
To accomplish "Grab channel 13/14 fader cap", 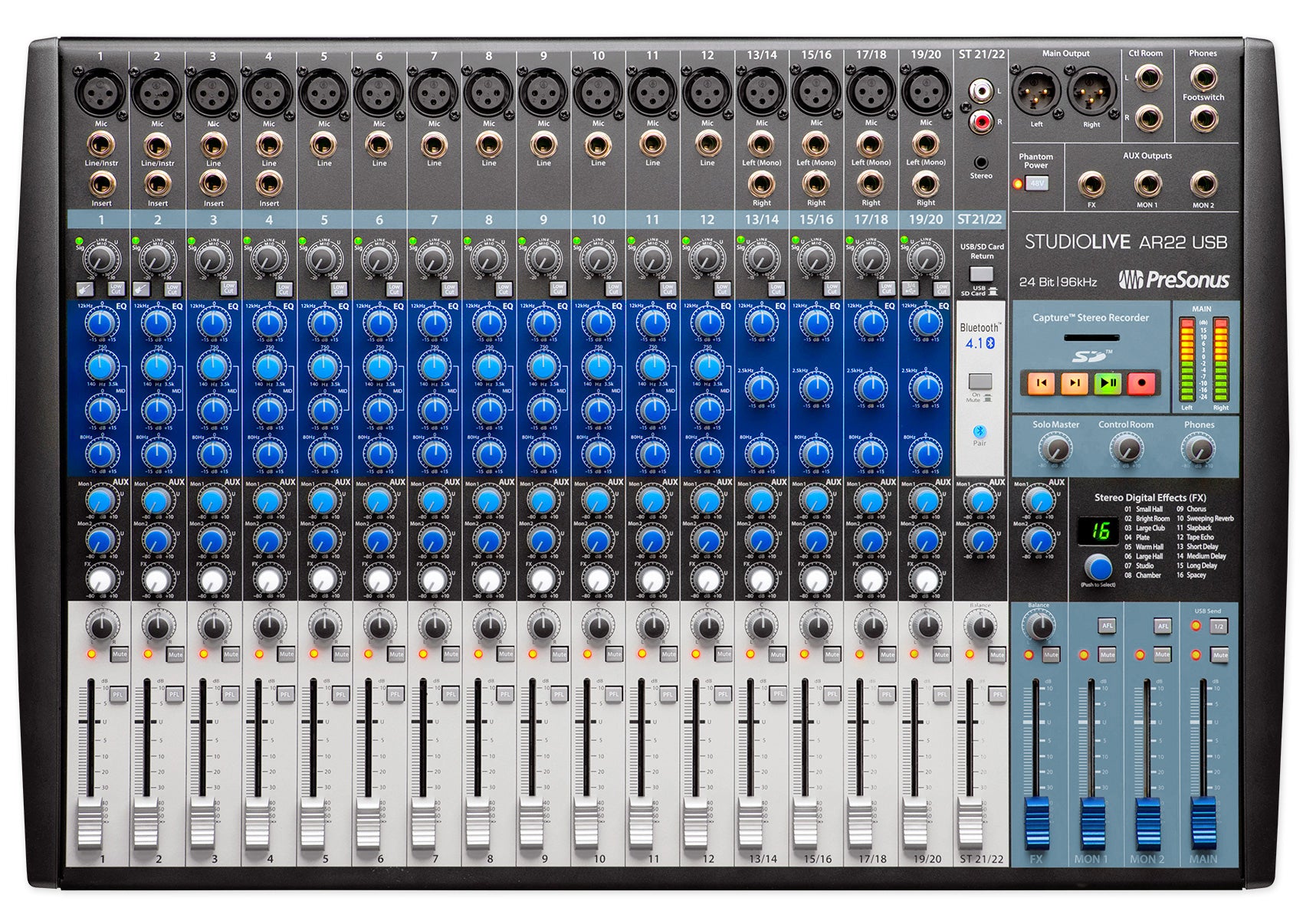I will click(x=750, y=822).
